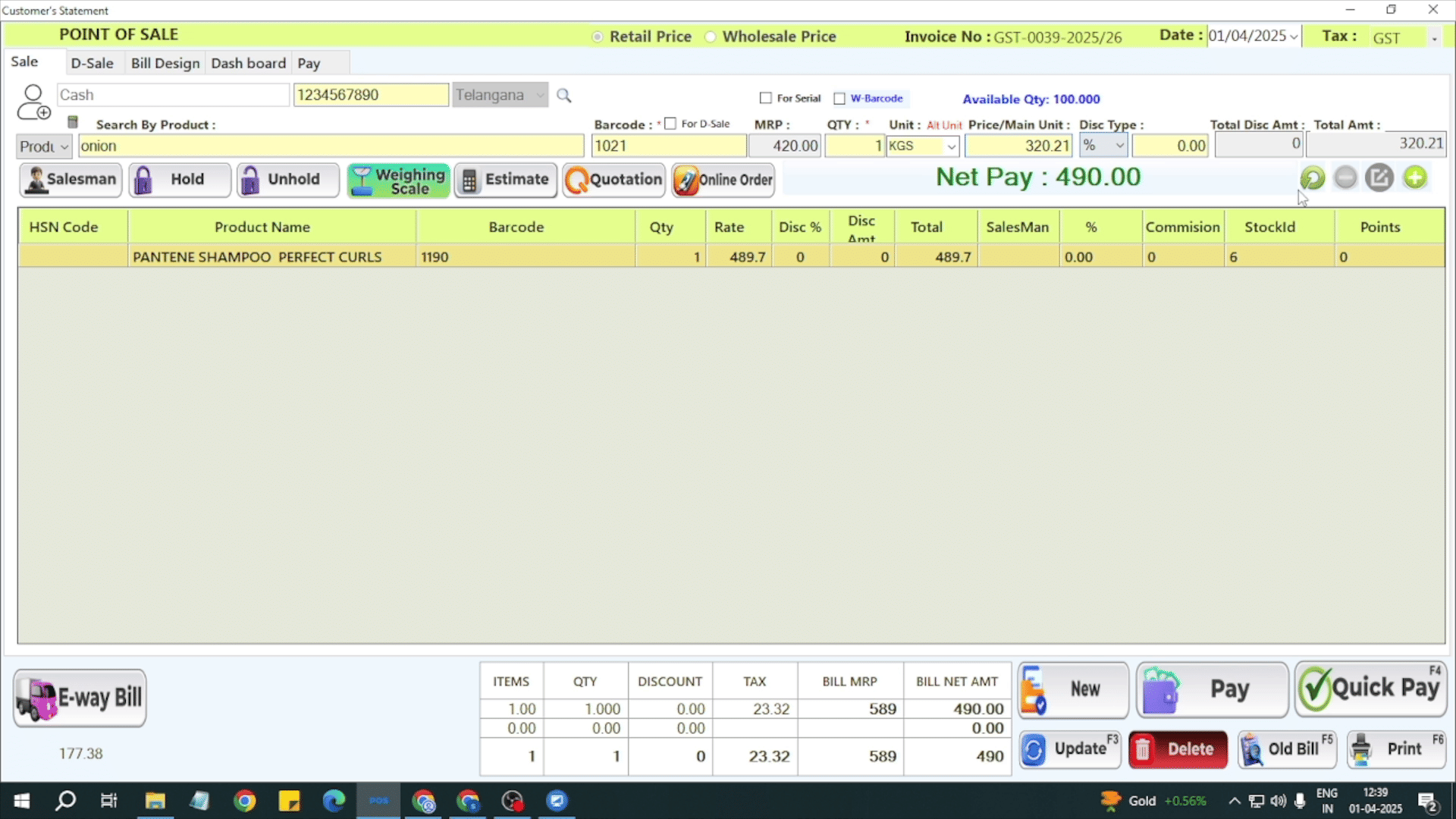Open the invoice Date dropdown

pyautogui.click(x=1293, y=36)
